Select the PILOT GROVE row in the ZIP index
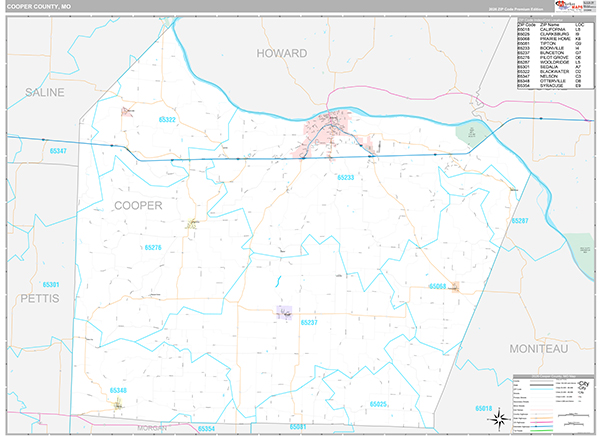 (x=550, y=57)
